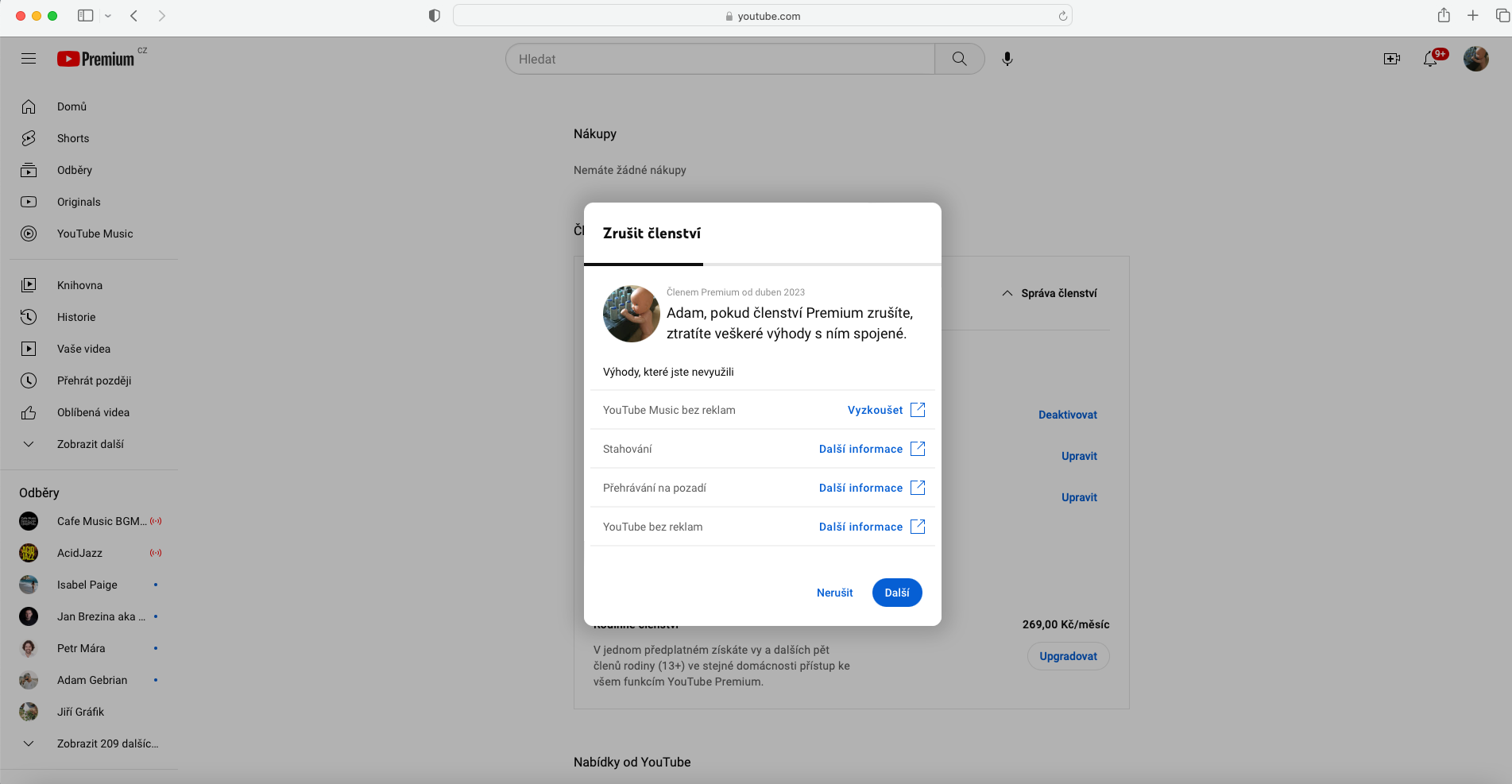The height and width of the screenshot is (784, 1512).
Task: Collapse the Správa členství section
Action: pos(1049,293)
